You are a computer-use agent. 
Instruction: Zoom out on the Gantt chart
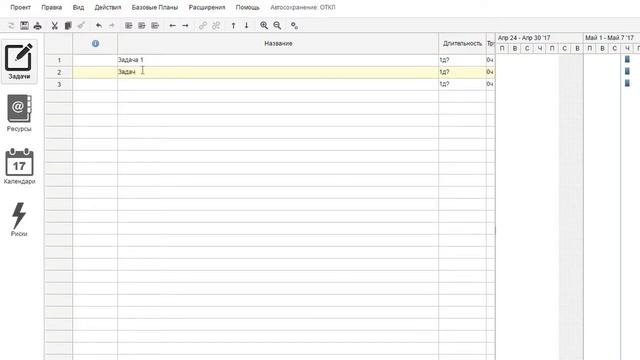277,26
